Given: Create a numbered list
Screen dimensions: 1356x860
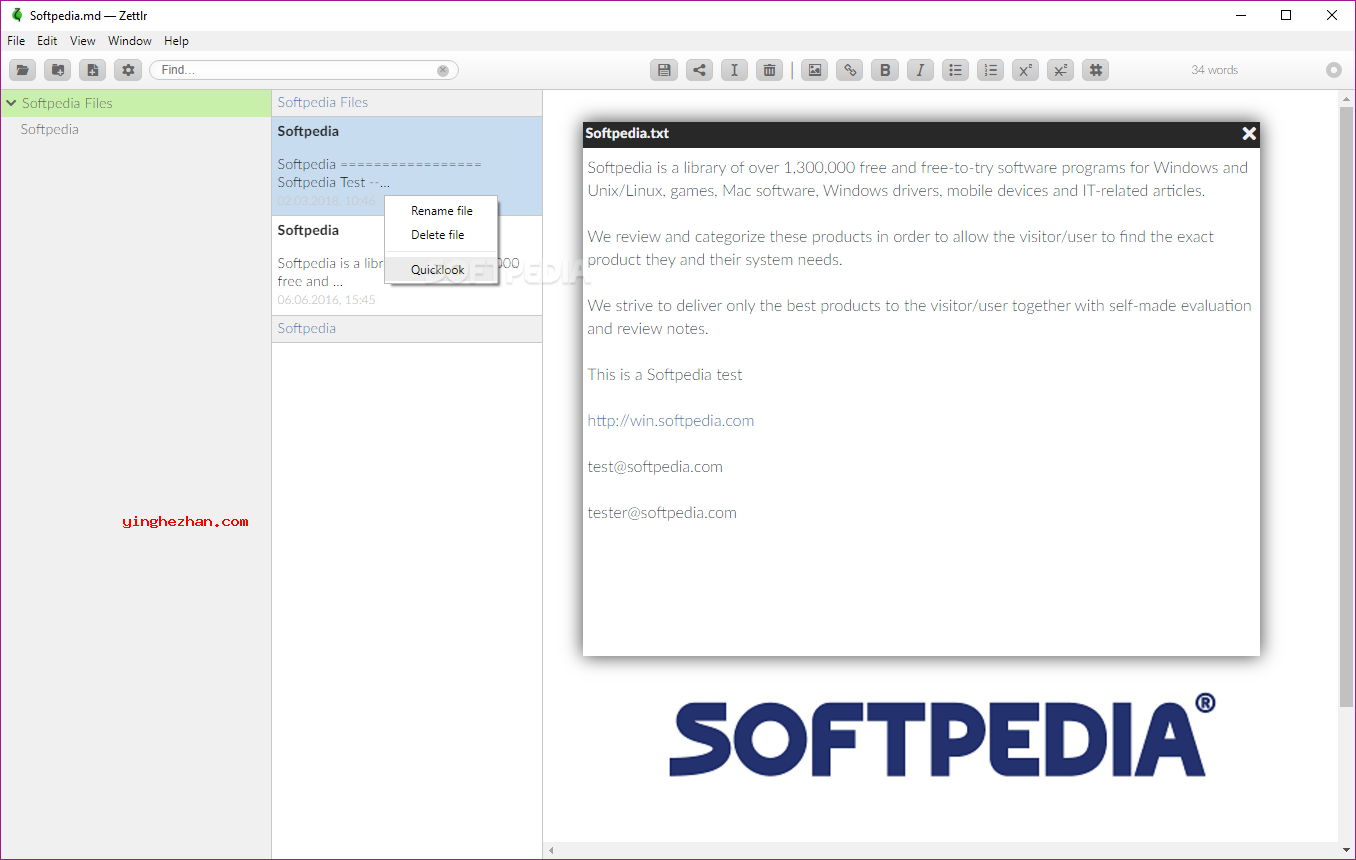Looking at the screenshot, I should [991, 70].
